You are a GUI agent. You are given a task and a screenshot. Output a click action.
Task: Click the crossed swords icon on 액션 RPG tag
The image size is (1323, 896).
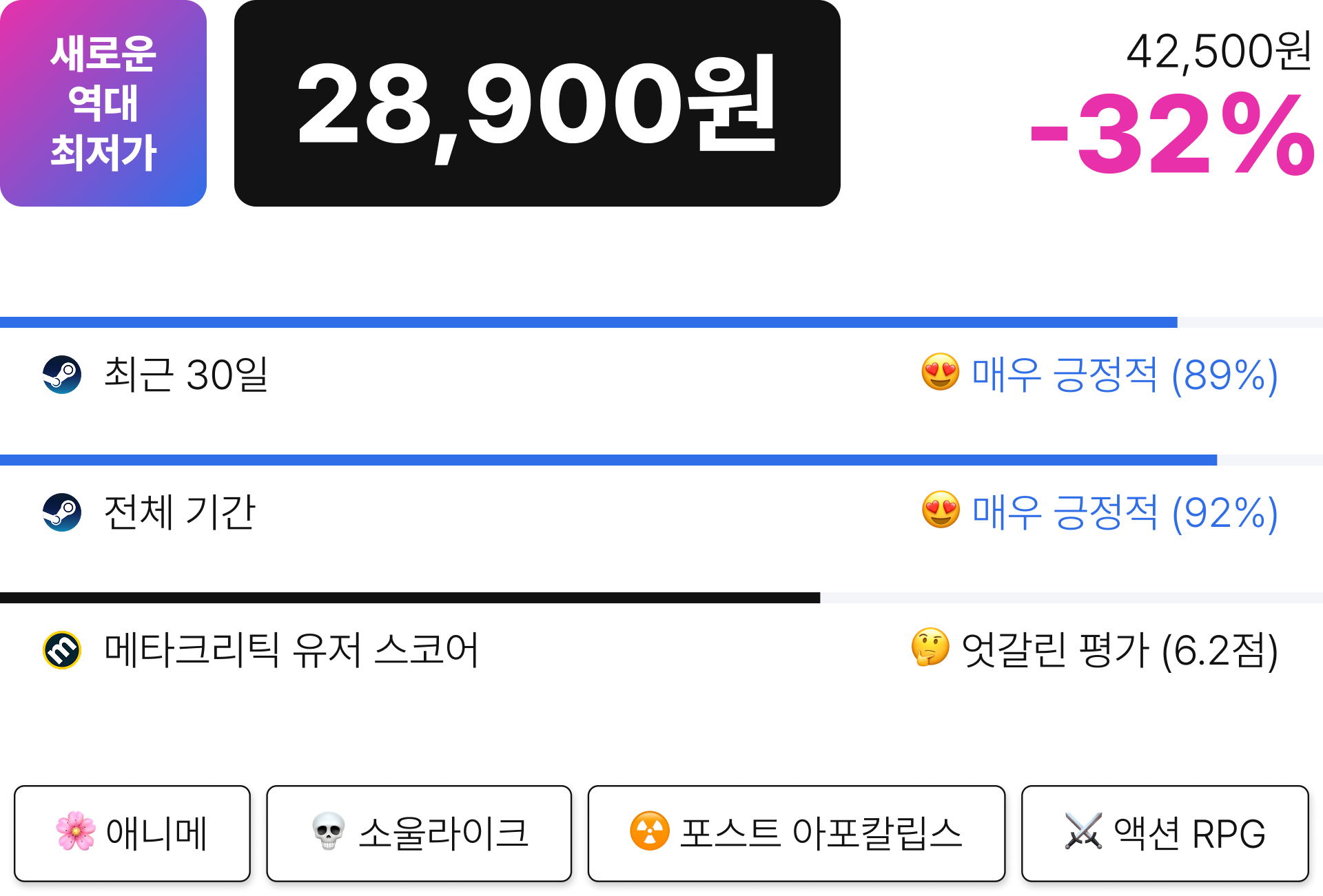pos(1084,831)
